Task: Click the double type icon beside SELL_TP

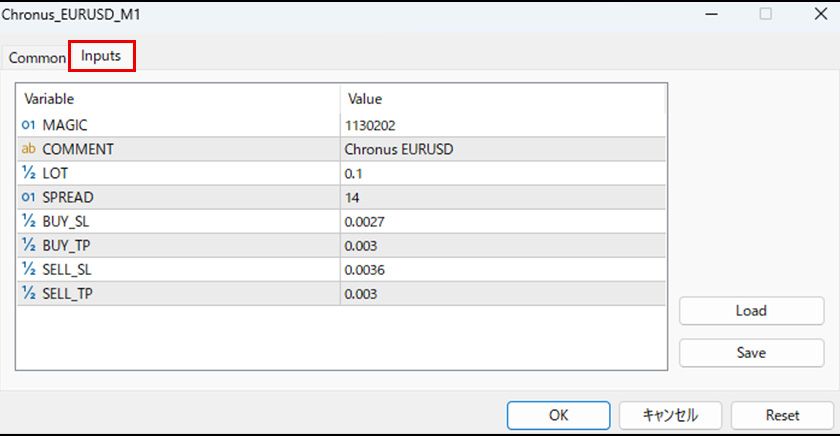Action: [28, 294]
